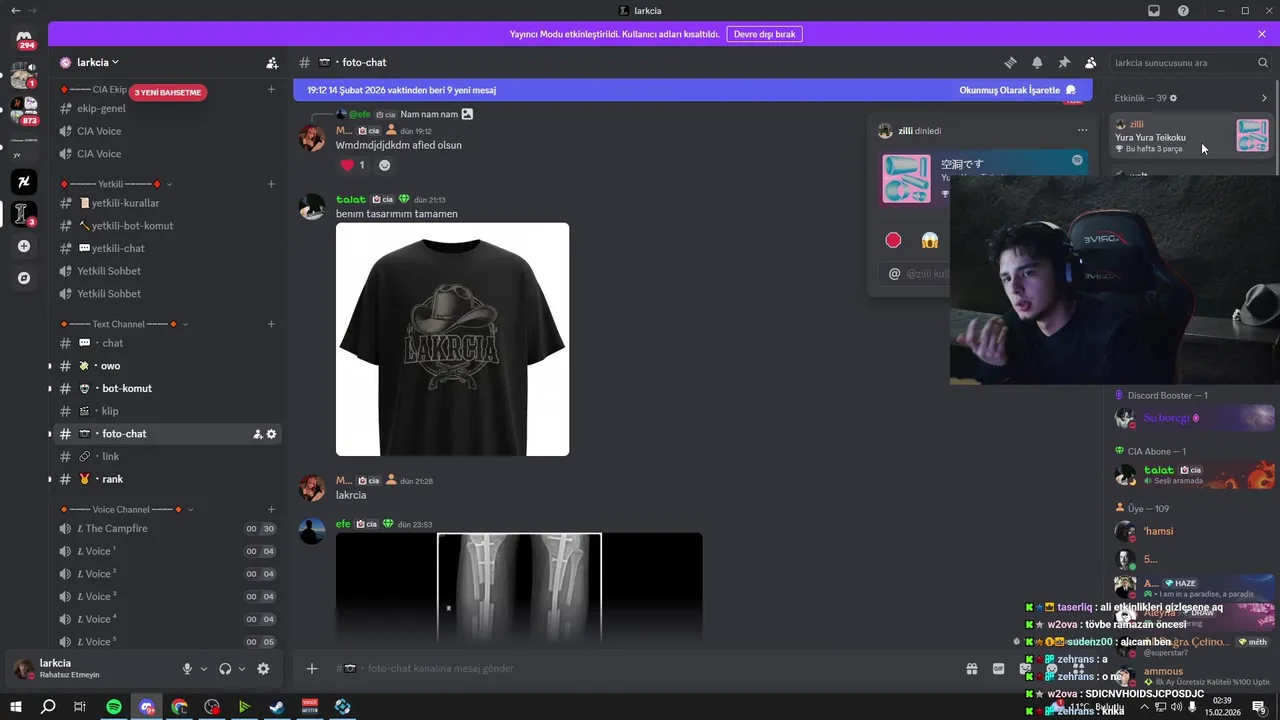Image resolution: width=1280 pixels, height=720 pixels.
Task: Open three-dot menu on zilli activity card
Action: pyautogui.click(x=1082, y=130)
